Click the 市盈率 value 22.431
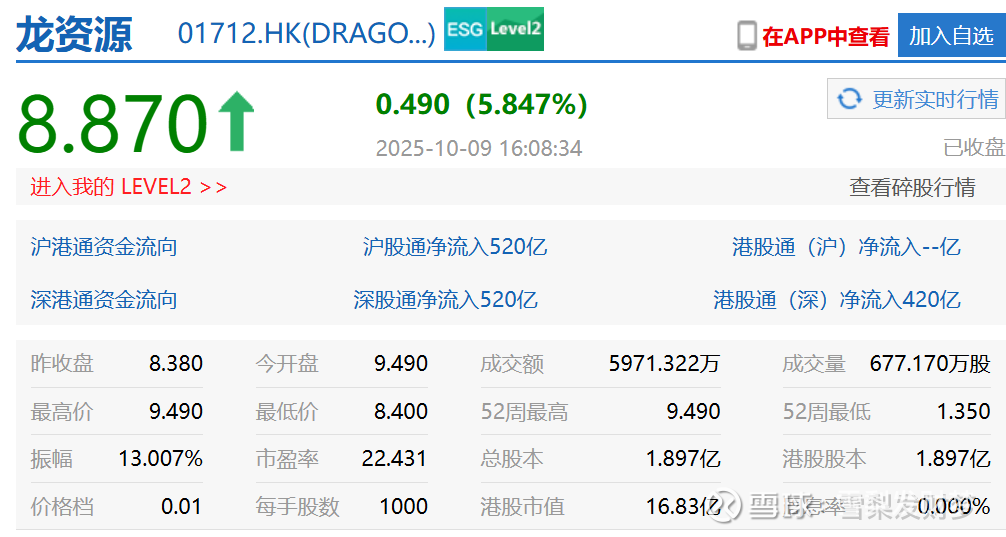This screenshot has width=1006, height=537. click(x=395, y=459)
